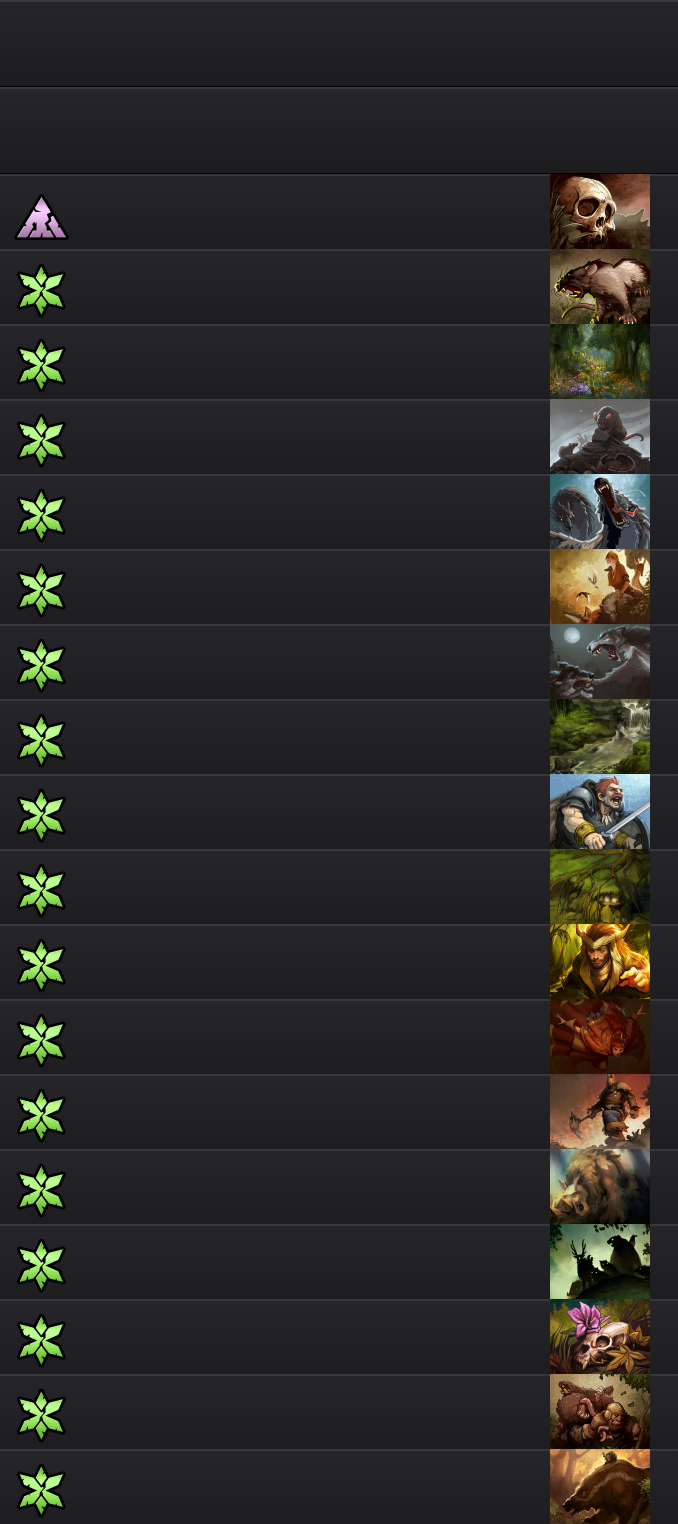Click green leaf icon beside the rat creature row
Viewport: 678px width, 1524px height.
[41, 290]
